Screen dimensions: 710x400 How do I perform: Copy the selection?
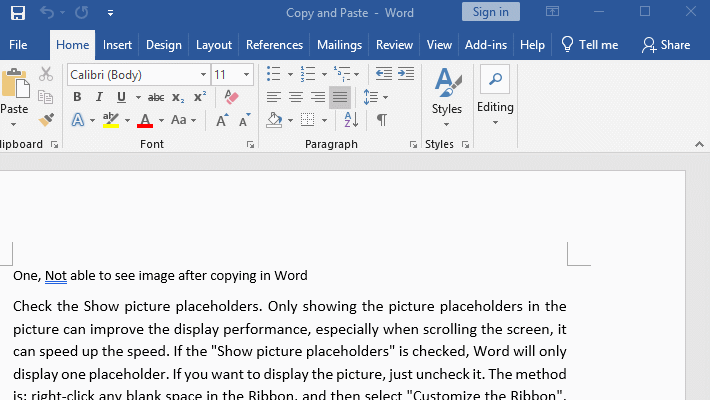46,97
